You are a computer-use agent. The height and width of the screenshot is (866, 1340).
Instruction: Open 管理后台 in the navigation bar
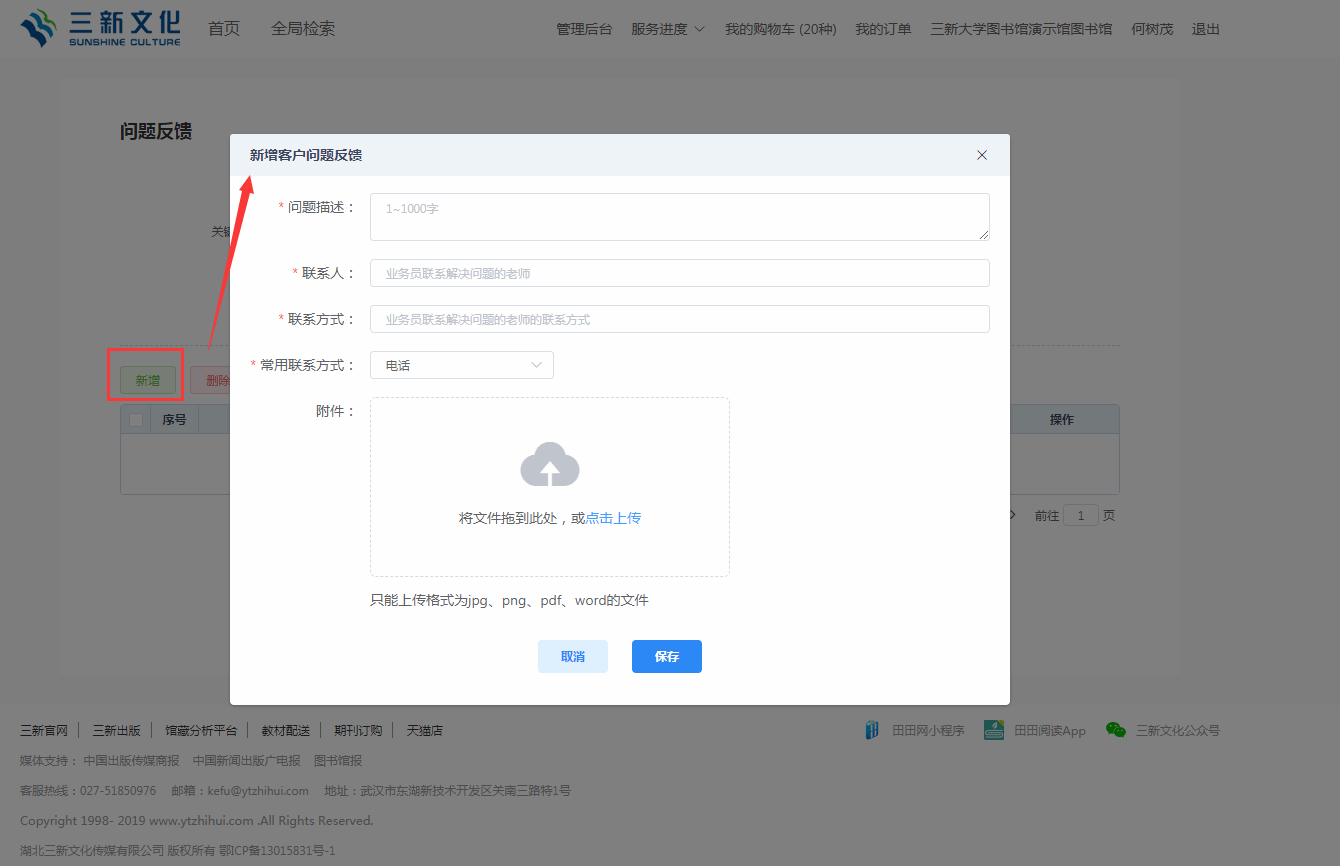pyautogui.click(x=584, y=29)
